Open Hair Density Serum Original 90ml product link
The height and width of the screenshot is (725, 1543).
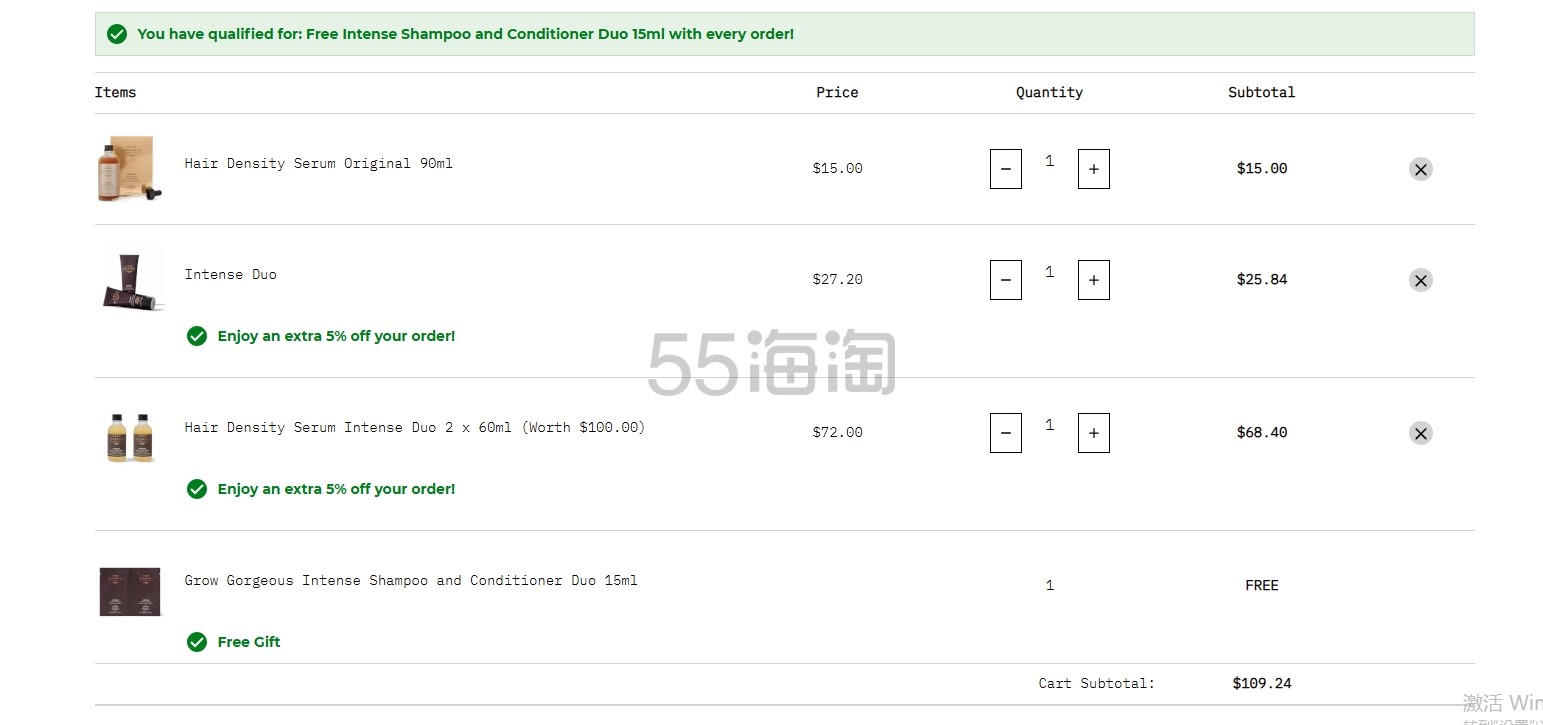pos(318,163)
